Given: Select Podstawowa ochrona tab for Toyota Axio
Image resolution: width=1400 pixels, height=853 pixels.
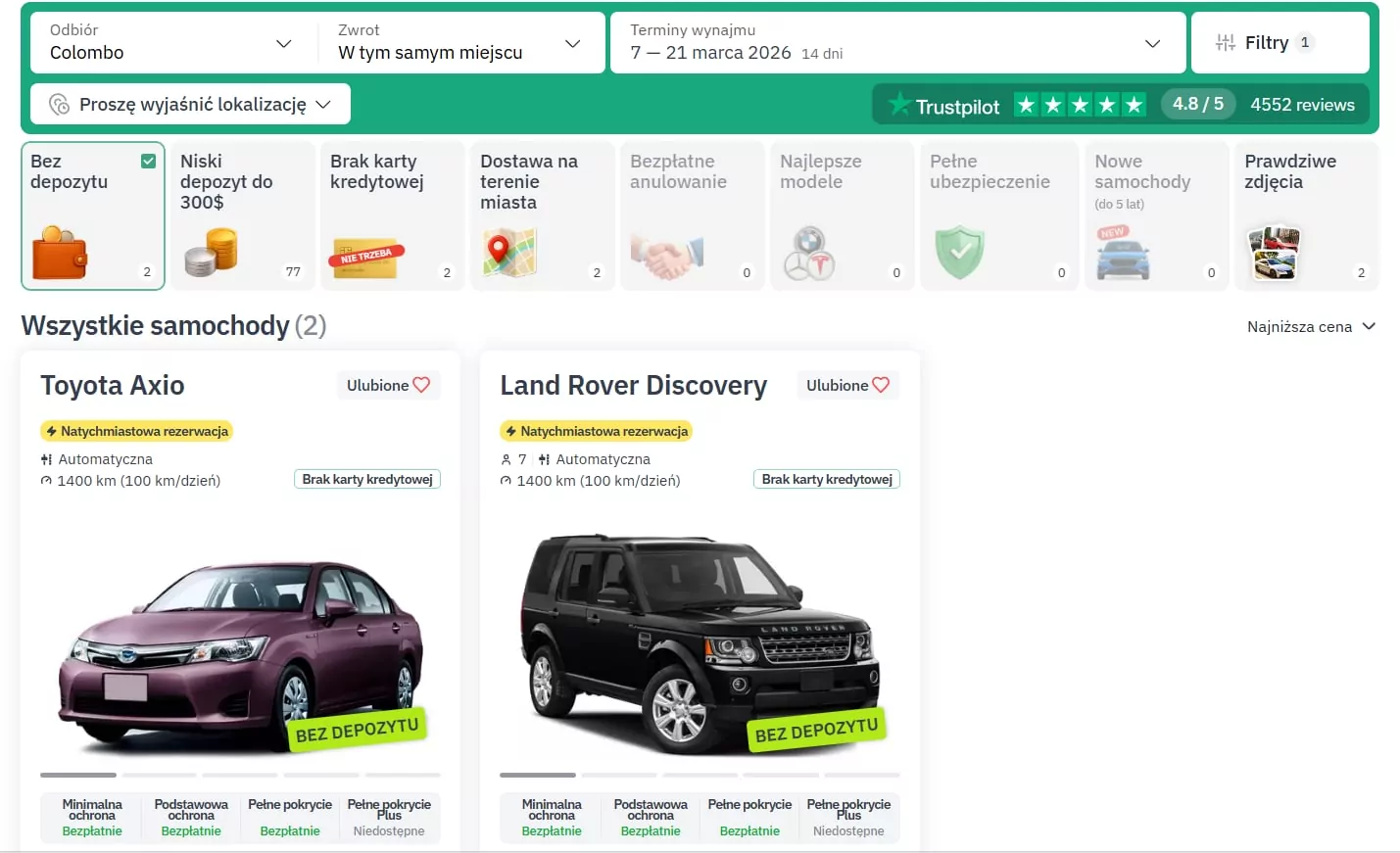Looking at the screenshot, I should pos(191,818).
